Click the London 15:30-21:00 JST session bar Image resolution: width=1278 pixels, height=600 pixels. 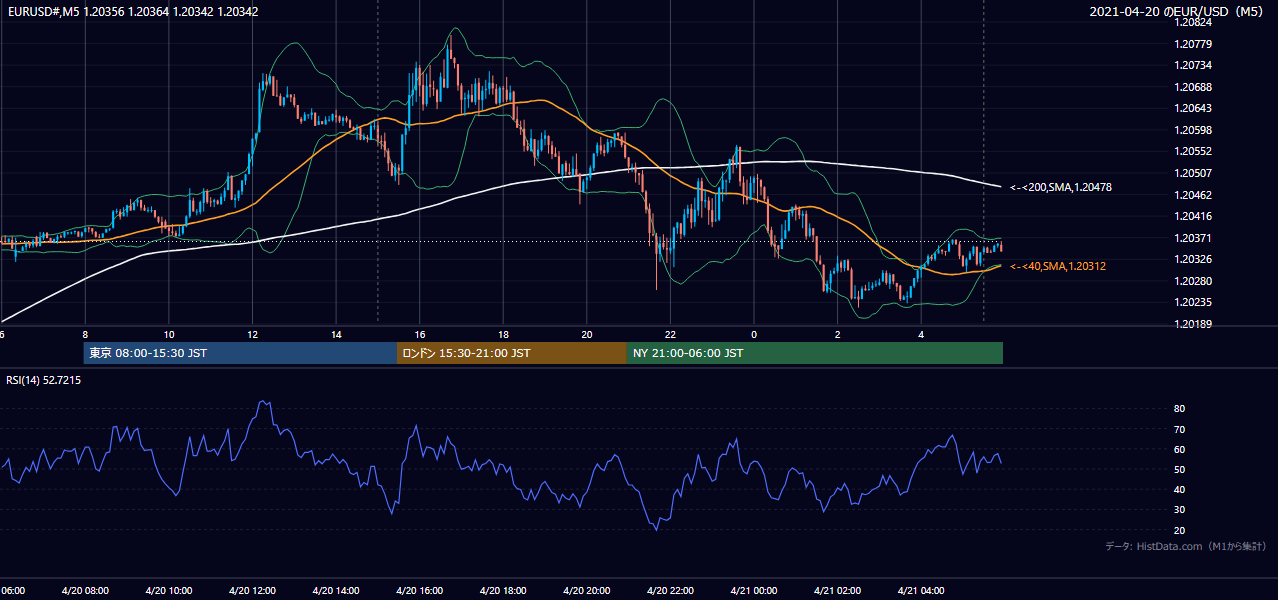click(x=512, y=353)
